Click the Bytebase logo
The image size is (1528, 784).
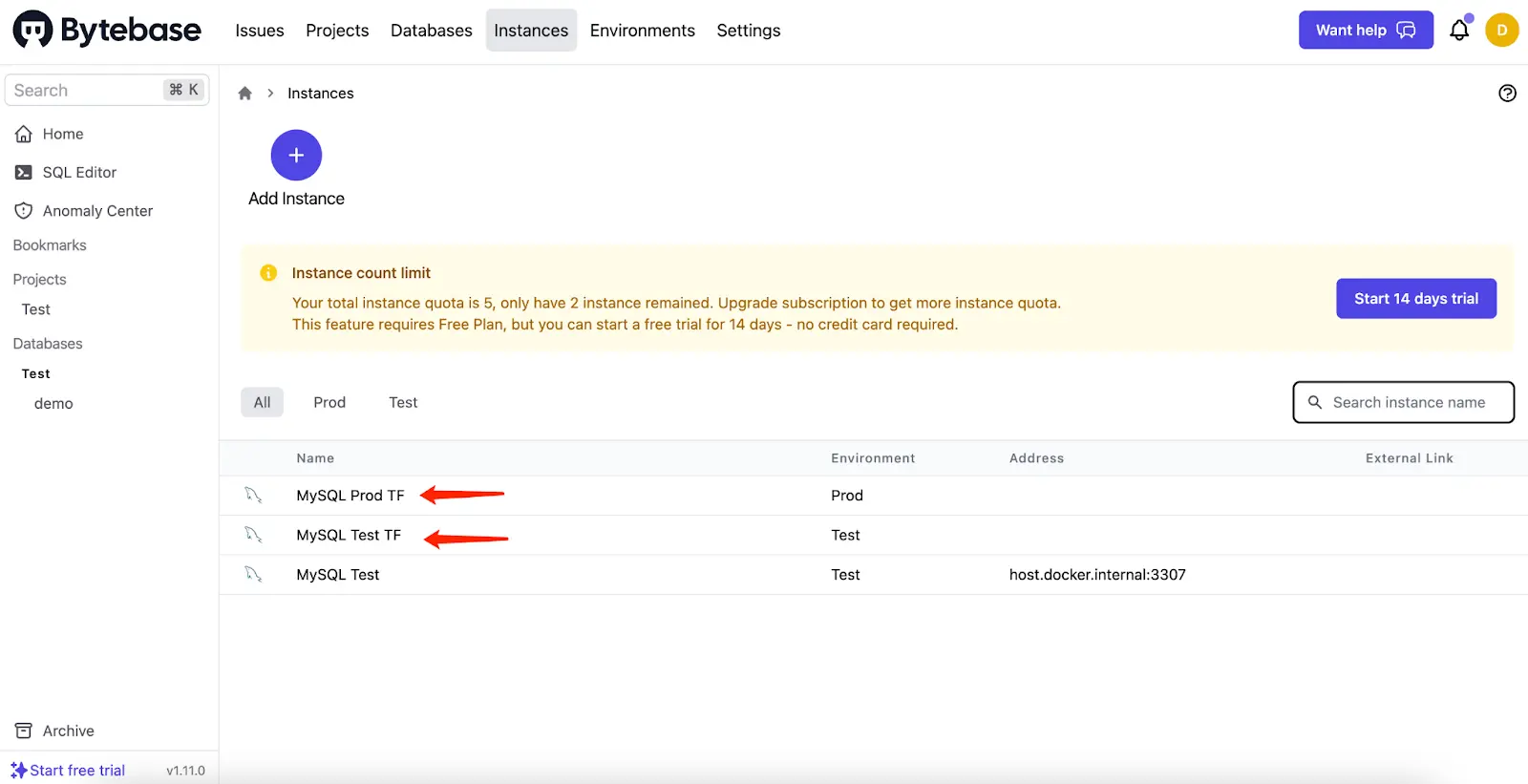(107, 31)
